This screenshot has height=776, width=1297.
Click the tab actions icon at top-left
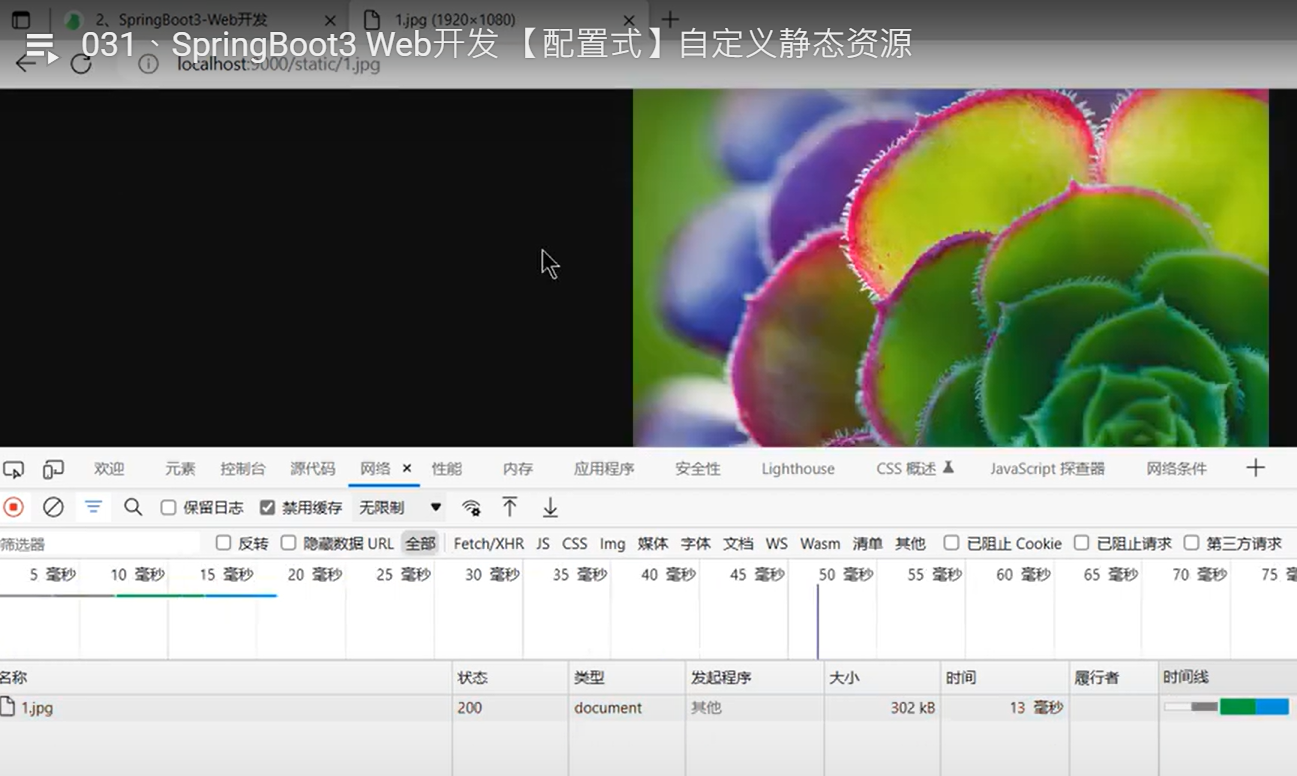coord(21,20)
